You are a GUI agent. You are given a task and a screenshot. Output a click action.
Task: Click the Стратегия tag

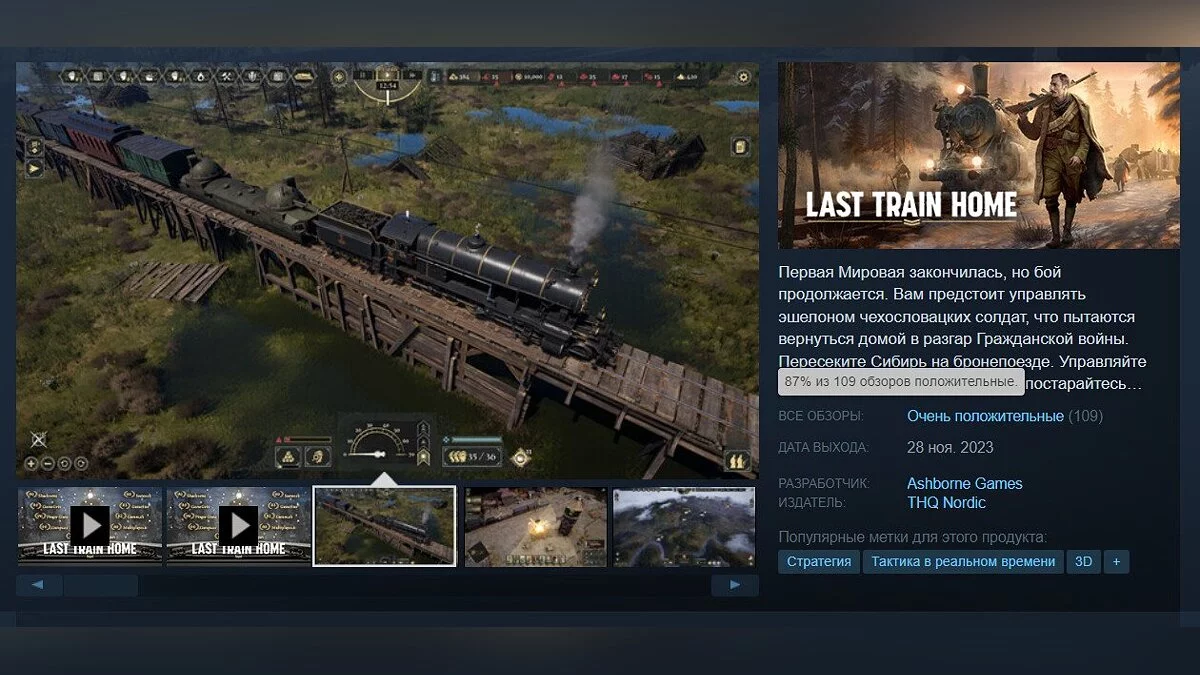click(819, 562)
